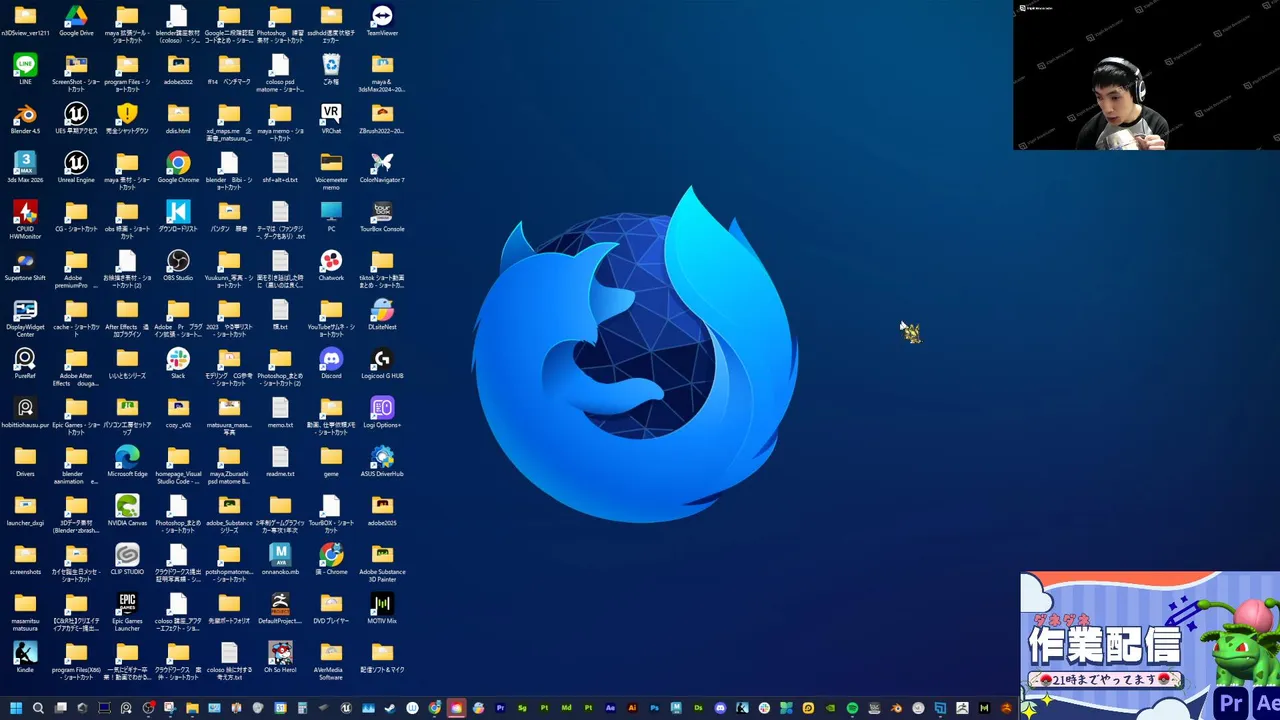This screenshot has width=1280, height=720.
Task: Open Spotify from the taskbar
Action: (852, 708)
